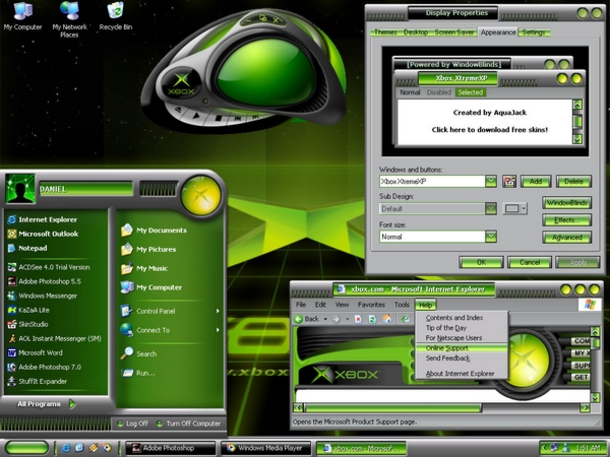The height and width of the screenshot is (457, 610).
Task: Expand the Font size dropdown
Action: click(491, 236)
